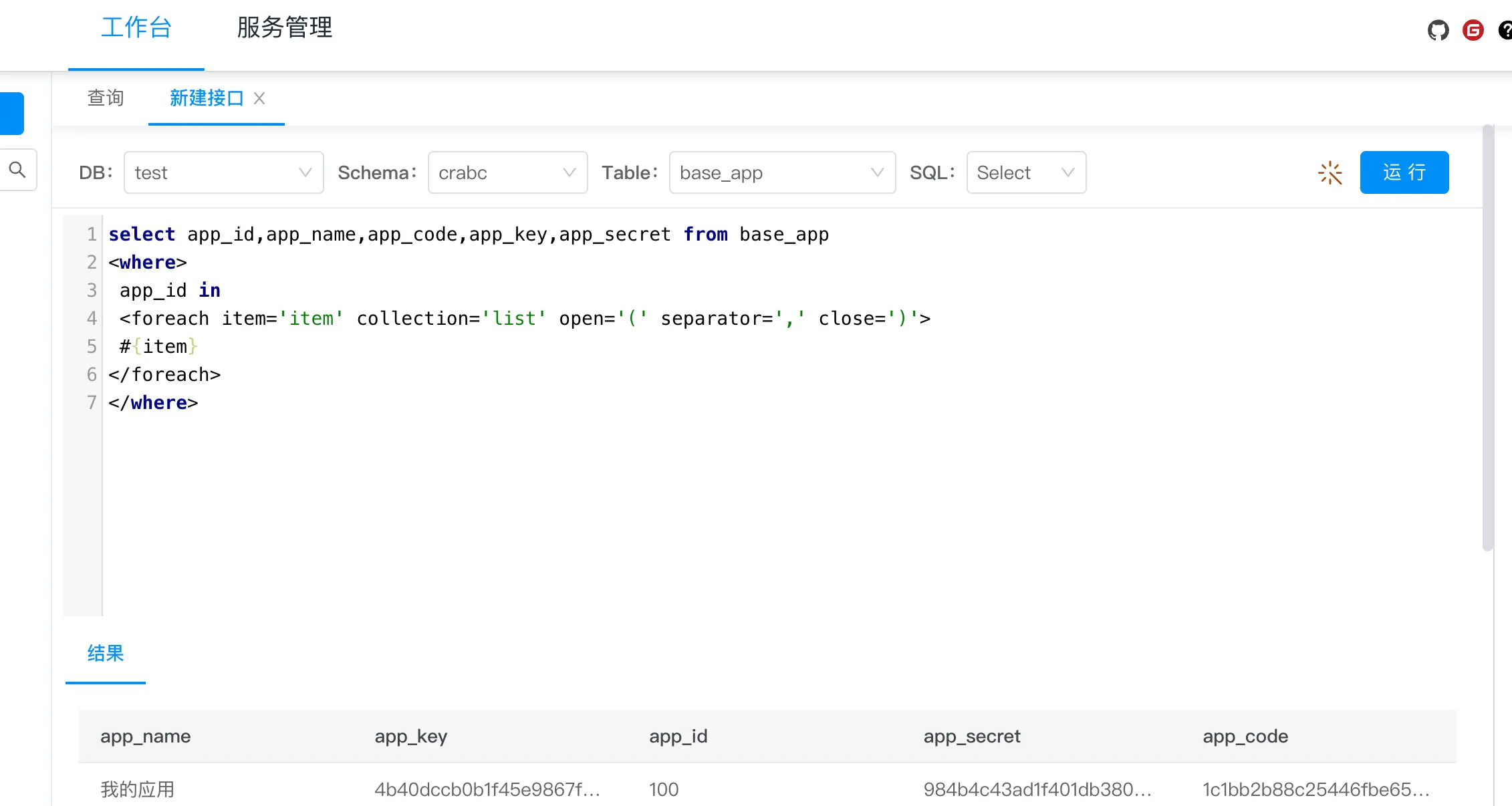
Task: Open the SQL type dropdown showing Select
Action: [1025, 172]
